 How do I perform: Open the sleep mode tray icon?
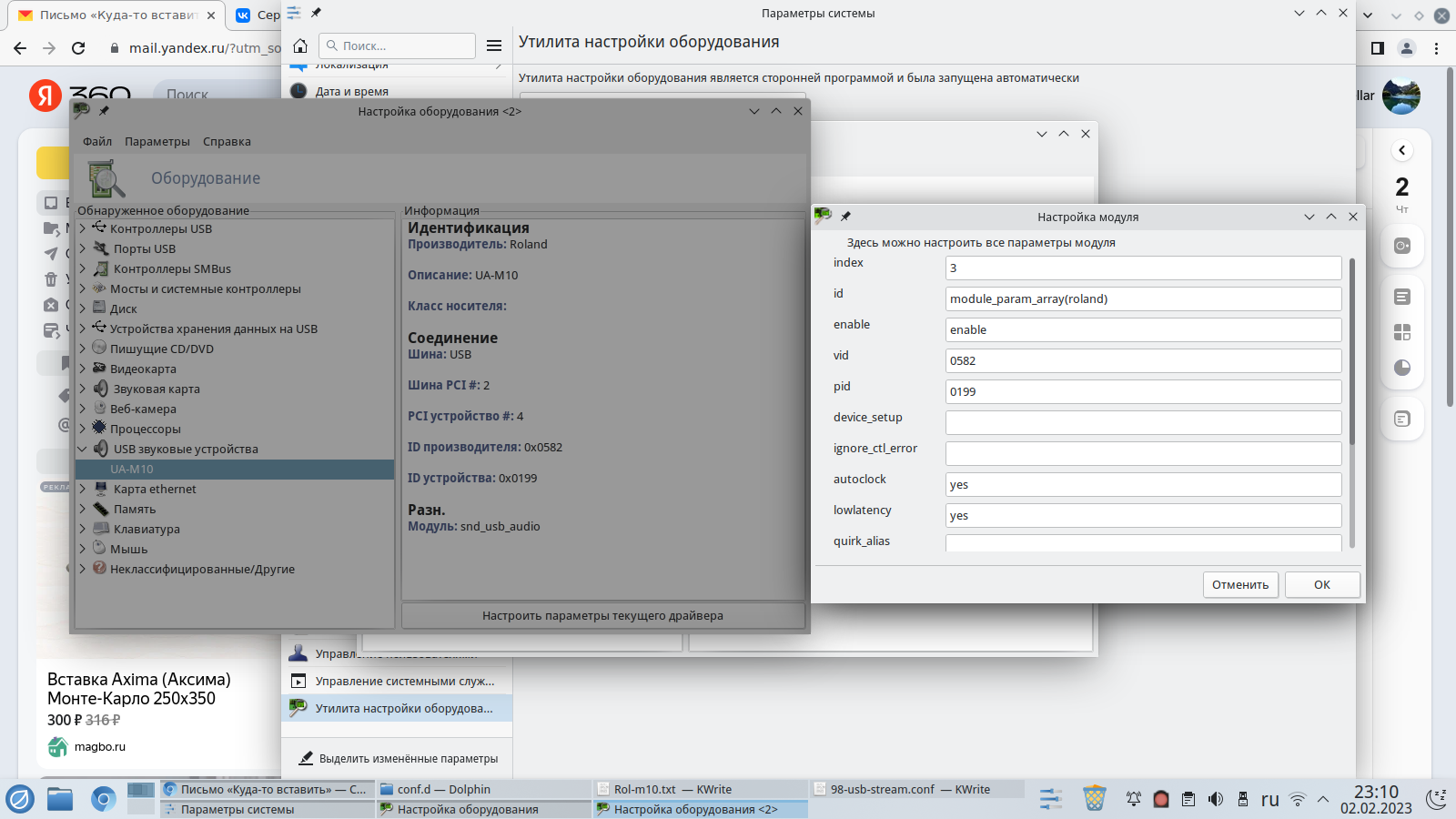(1437, 799)
